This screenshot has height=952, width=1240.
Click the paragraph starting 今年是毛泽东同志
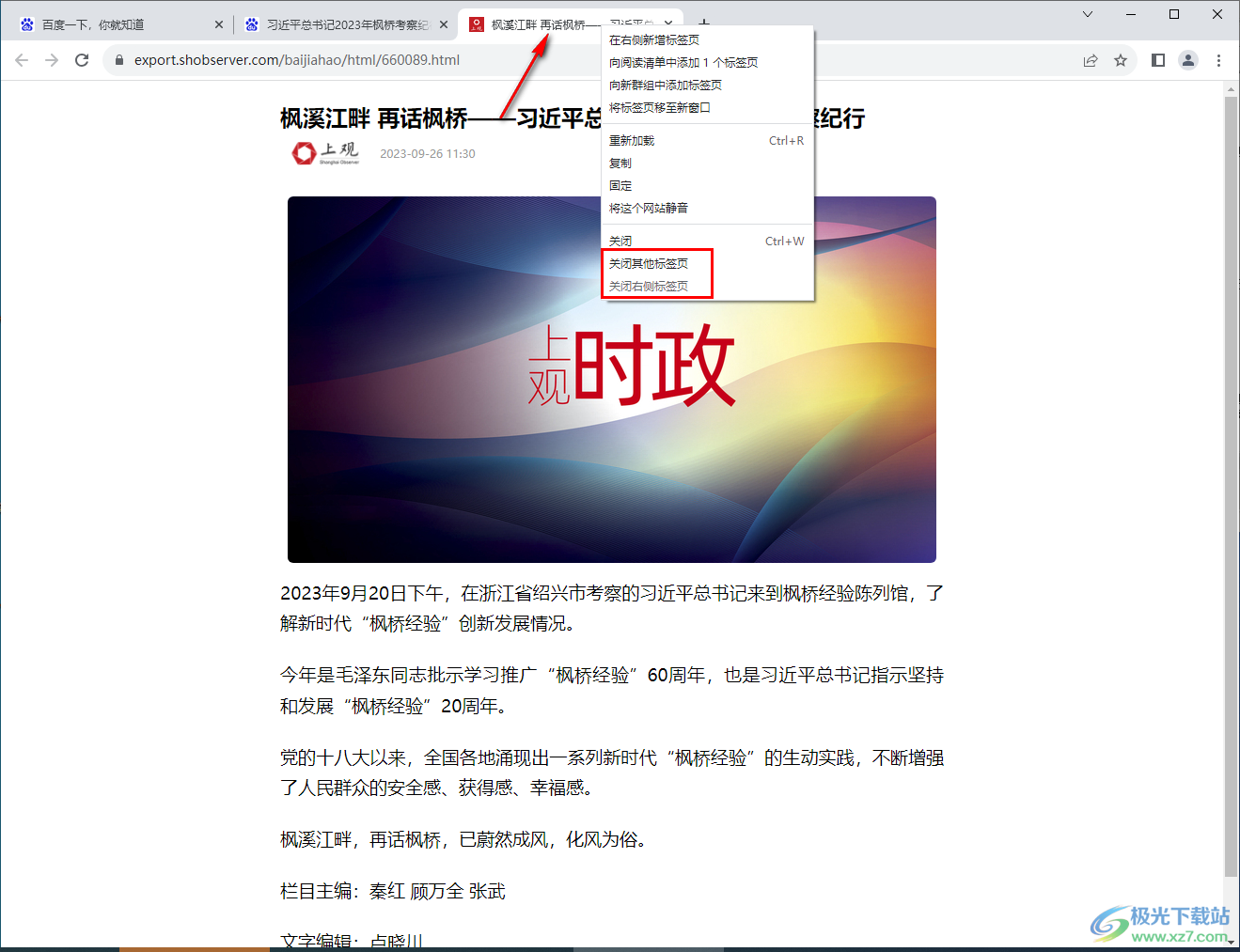612,691
